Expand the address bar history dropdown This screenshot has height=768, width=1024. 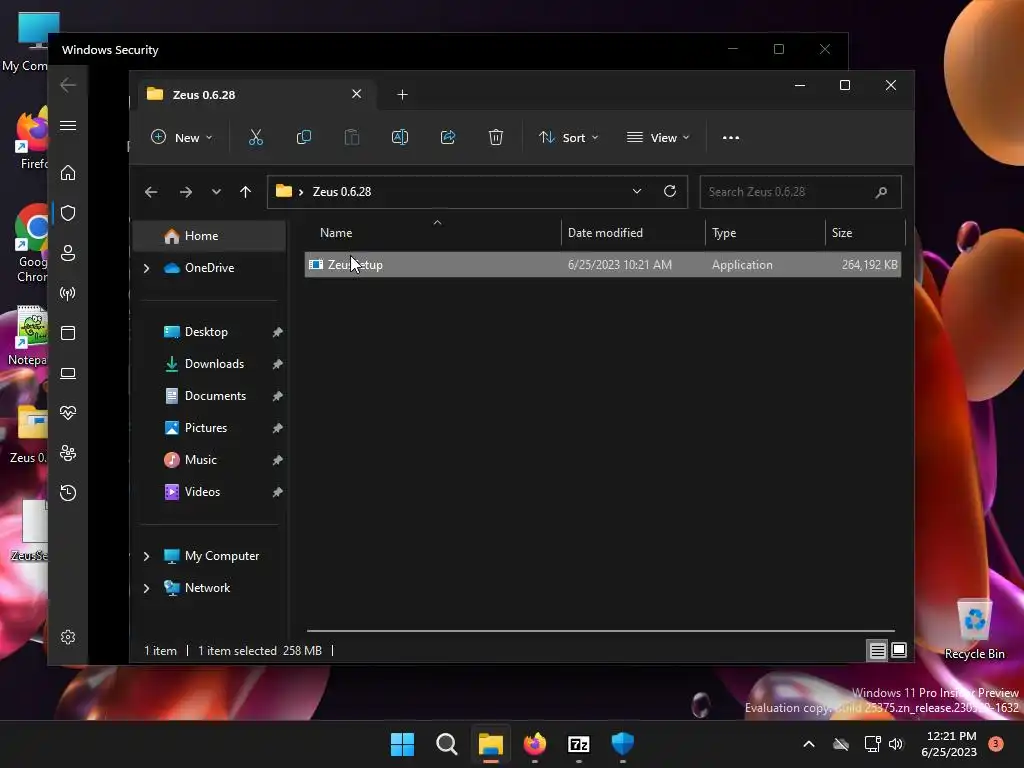pyautogui.click(x=637, y=191)
